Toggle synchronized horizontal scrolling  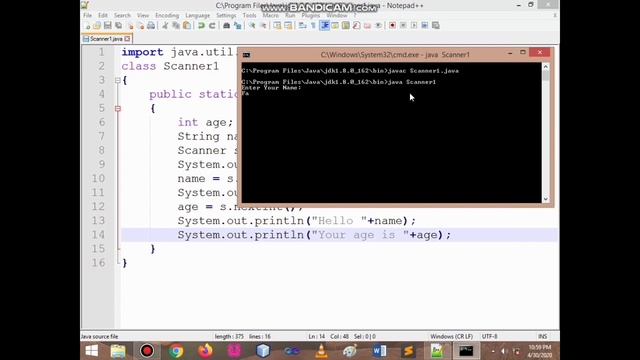coord(288,26)
